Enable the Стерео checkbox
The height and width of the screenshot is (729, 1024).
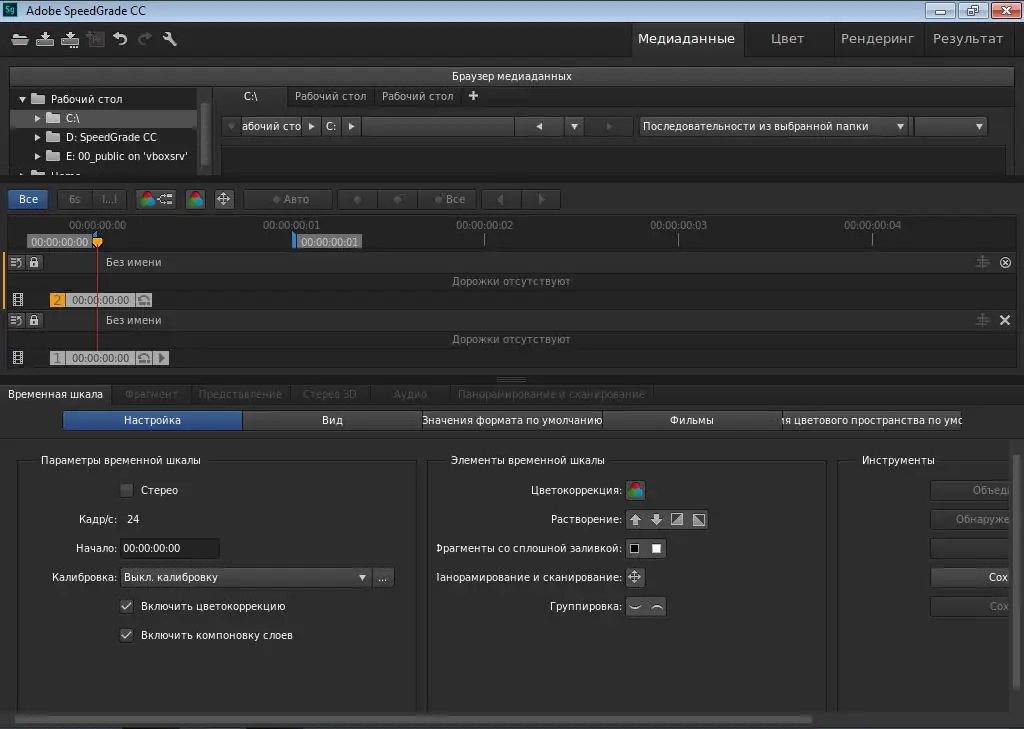click(126, 490)
